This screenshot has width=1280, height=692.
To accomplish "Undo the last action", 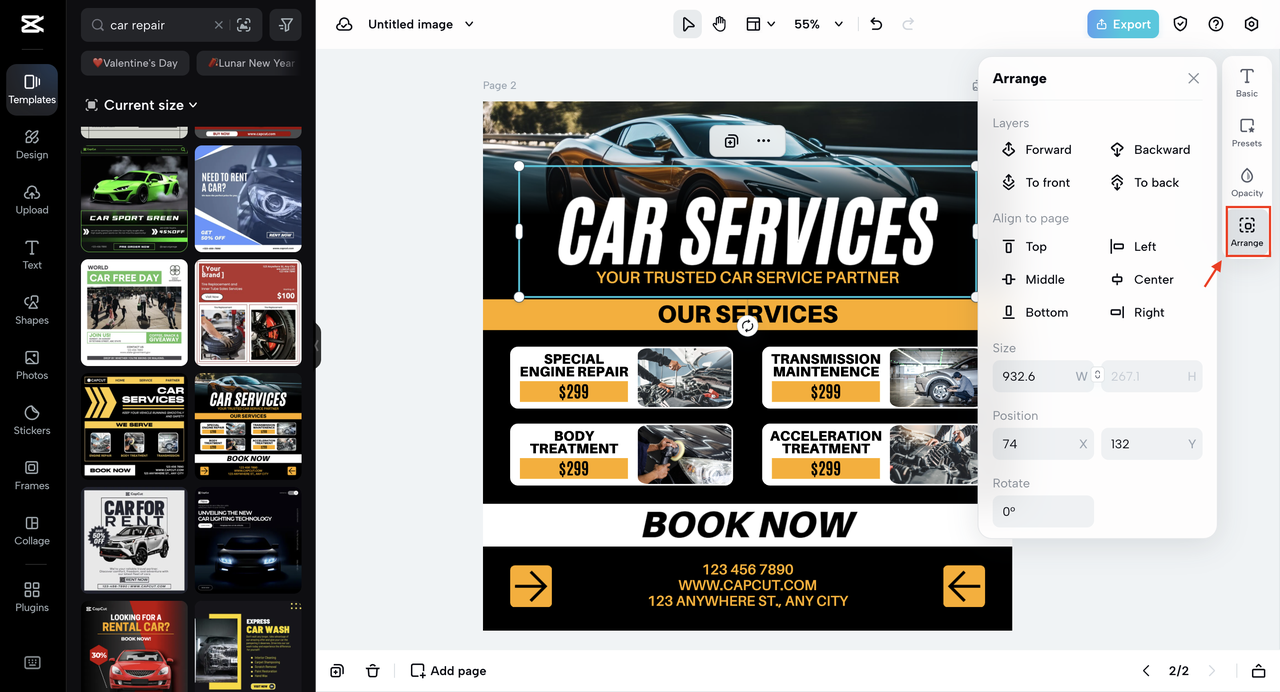I will pos(876,24).
